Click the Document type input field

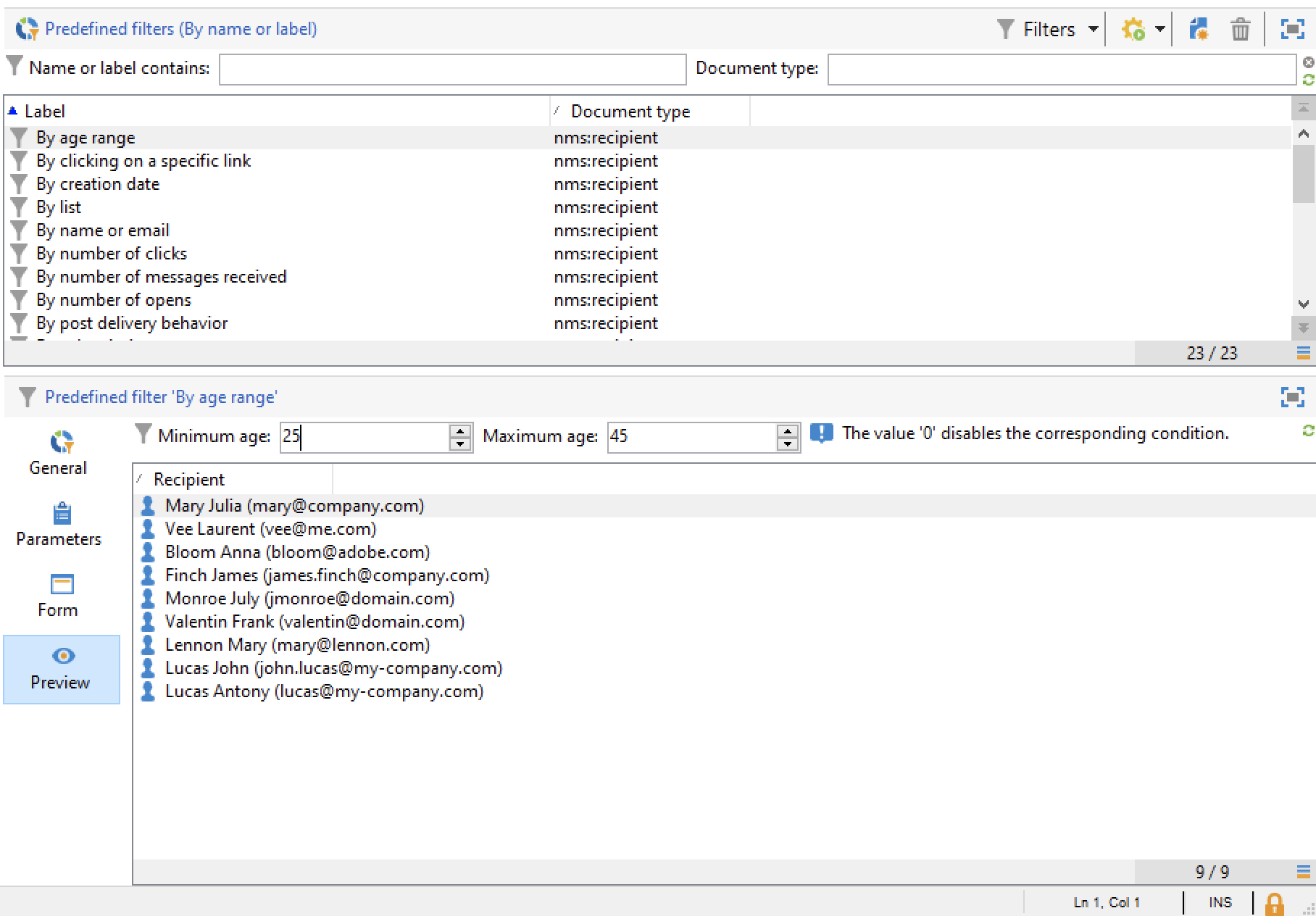click(x=1062, y=69)
